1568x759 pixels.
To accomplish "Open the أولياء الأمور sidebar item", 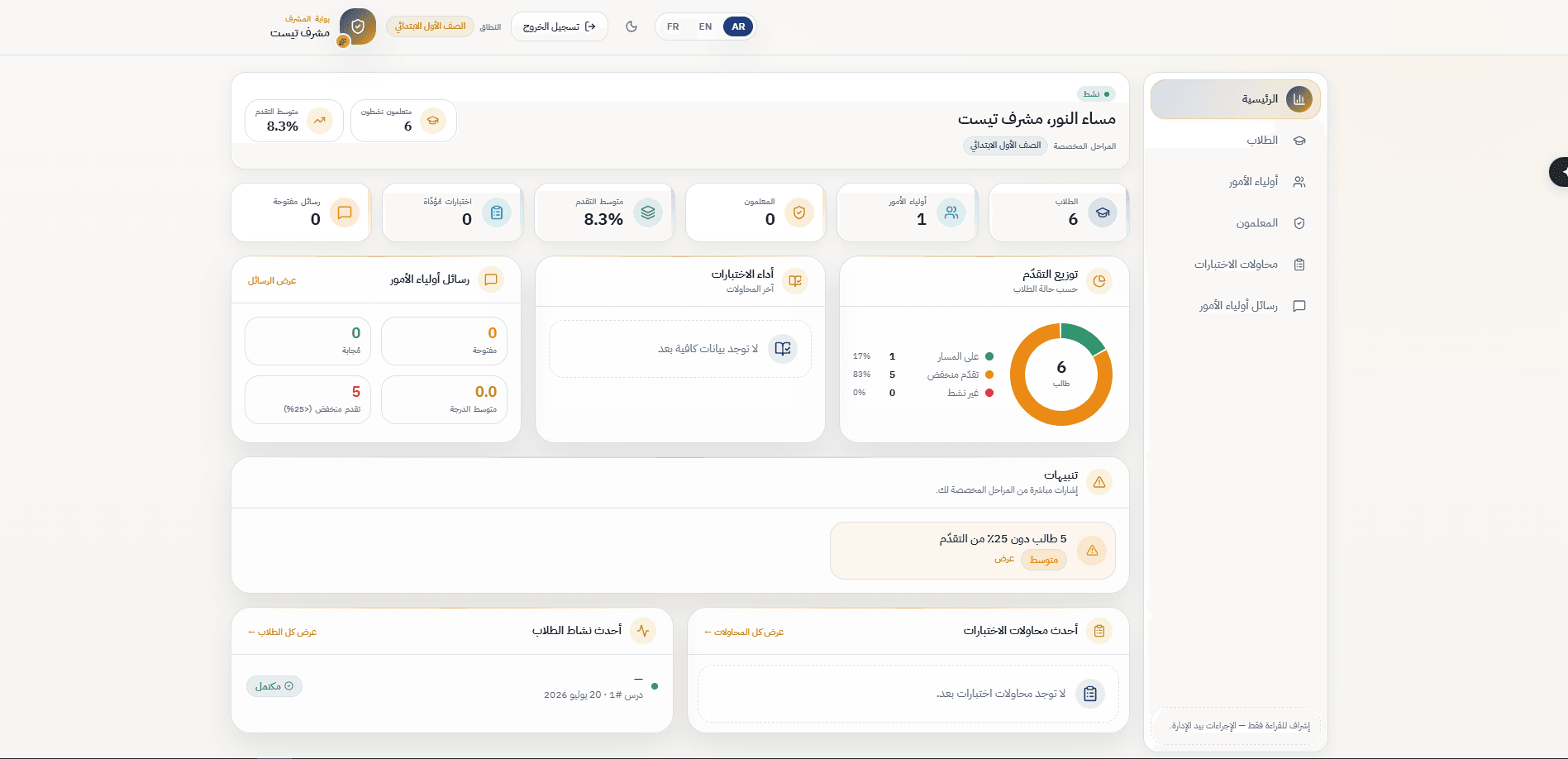I will pos(1236,182).
